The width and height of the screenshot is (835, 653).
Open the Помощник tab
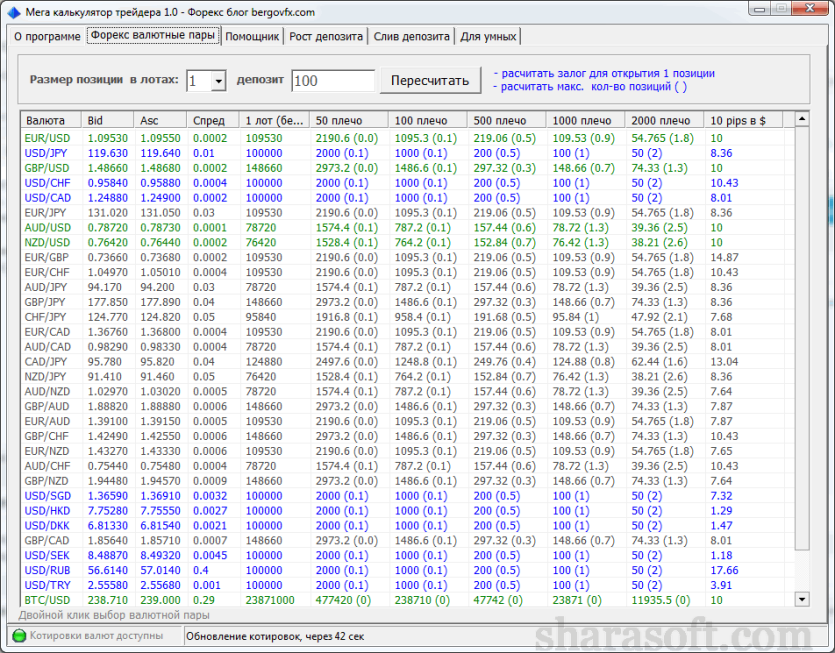coord(252,37)
